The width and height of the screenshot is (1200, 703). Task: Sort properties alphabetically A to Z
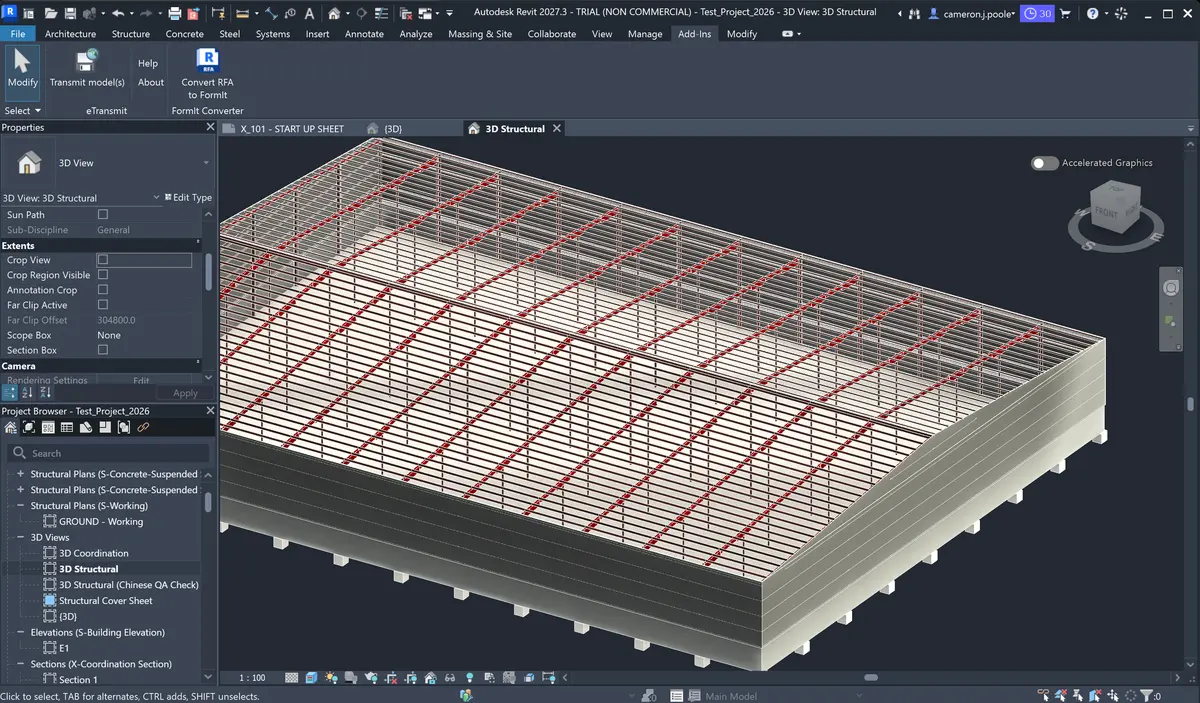[28, 393]
